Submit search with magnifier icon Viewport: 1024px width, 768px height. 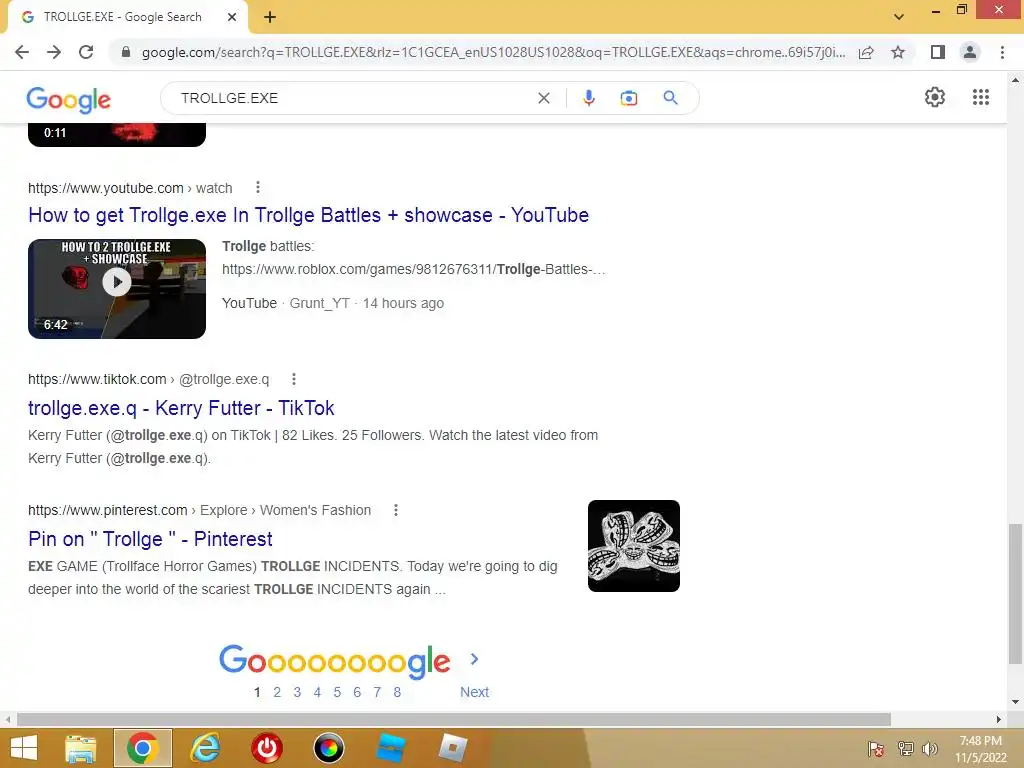670,98
